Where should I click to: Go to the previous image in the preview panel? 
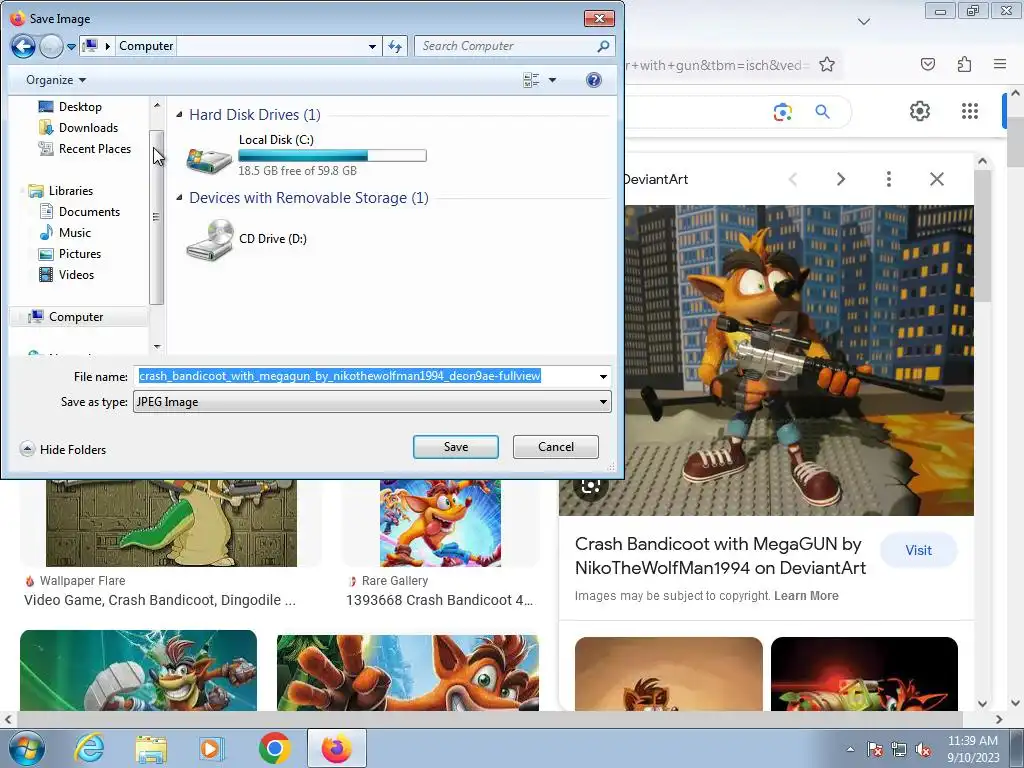click(793, 179)
